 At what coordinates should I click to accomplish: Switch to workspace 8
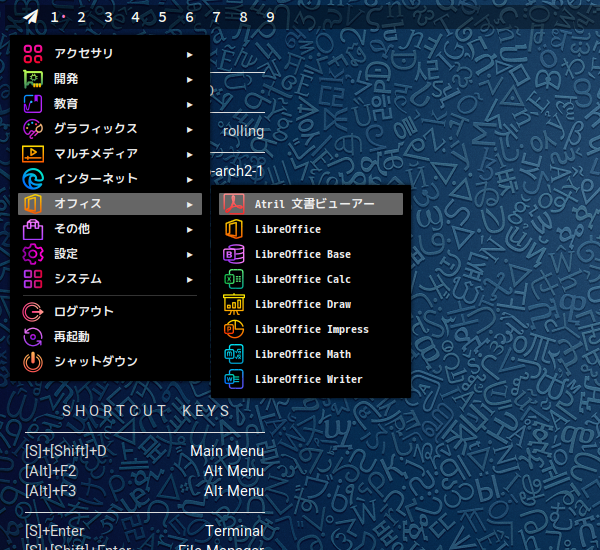[243, 17]
